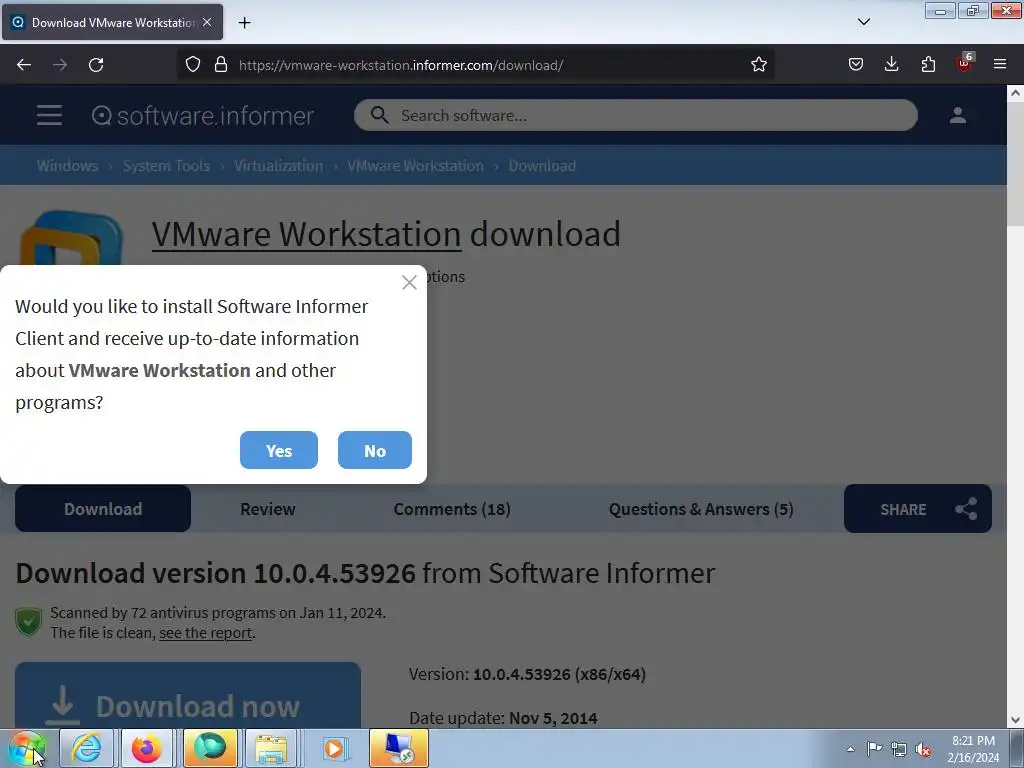Screen dimensions: 1024x768
Task: Open the System Tools breadcrumb
Action: (167, 166)
